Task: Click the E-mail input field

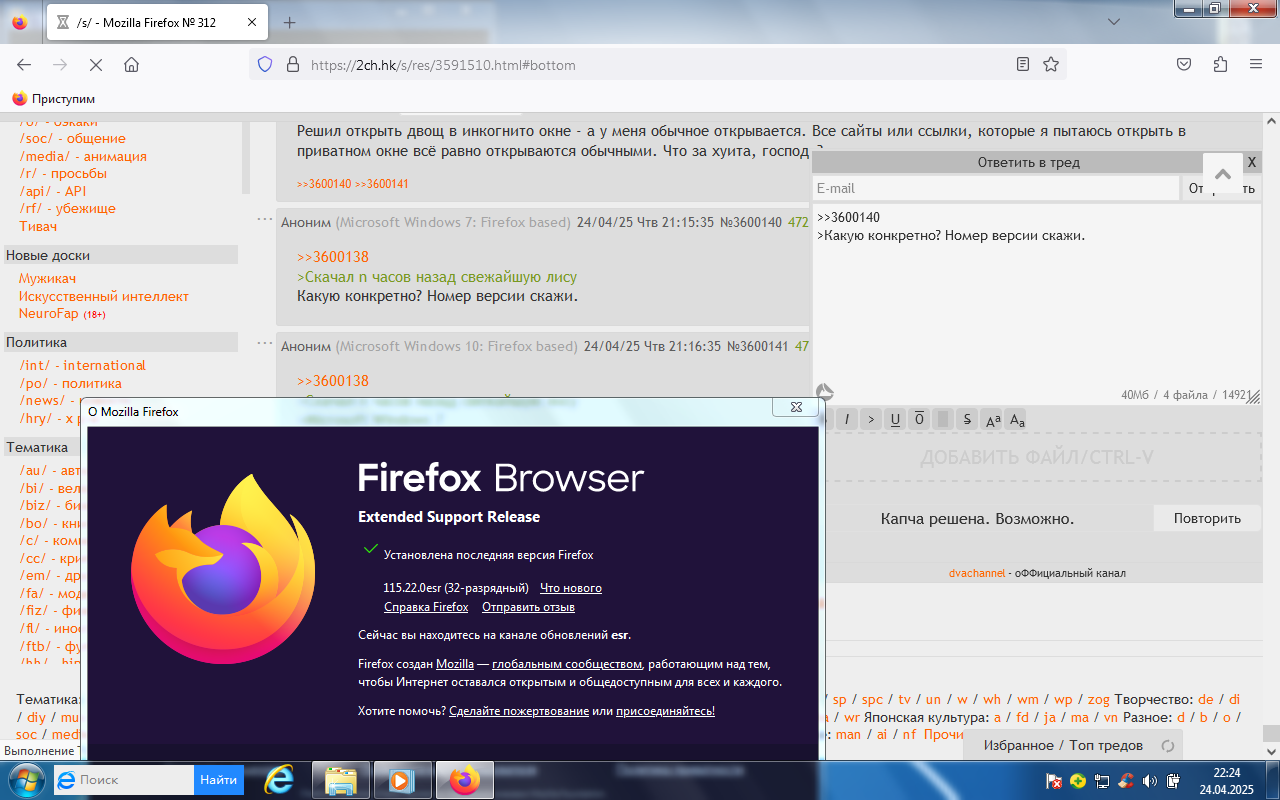Action: point(996,188)
